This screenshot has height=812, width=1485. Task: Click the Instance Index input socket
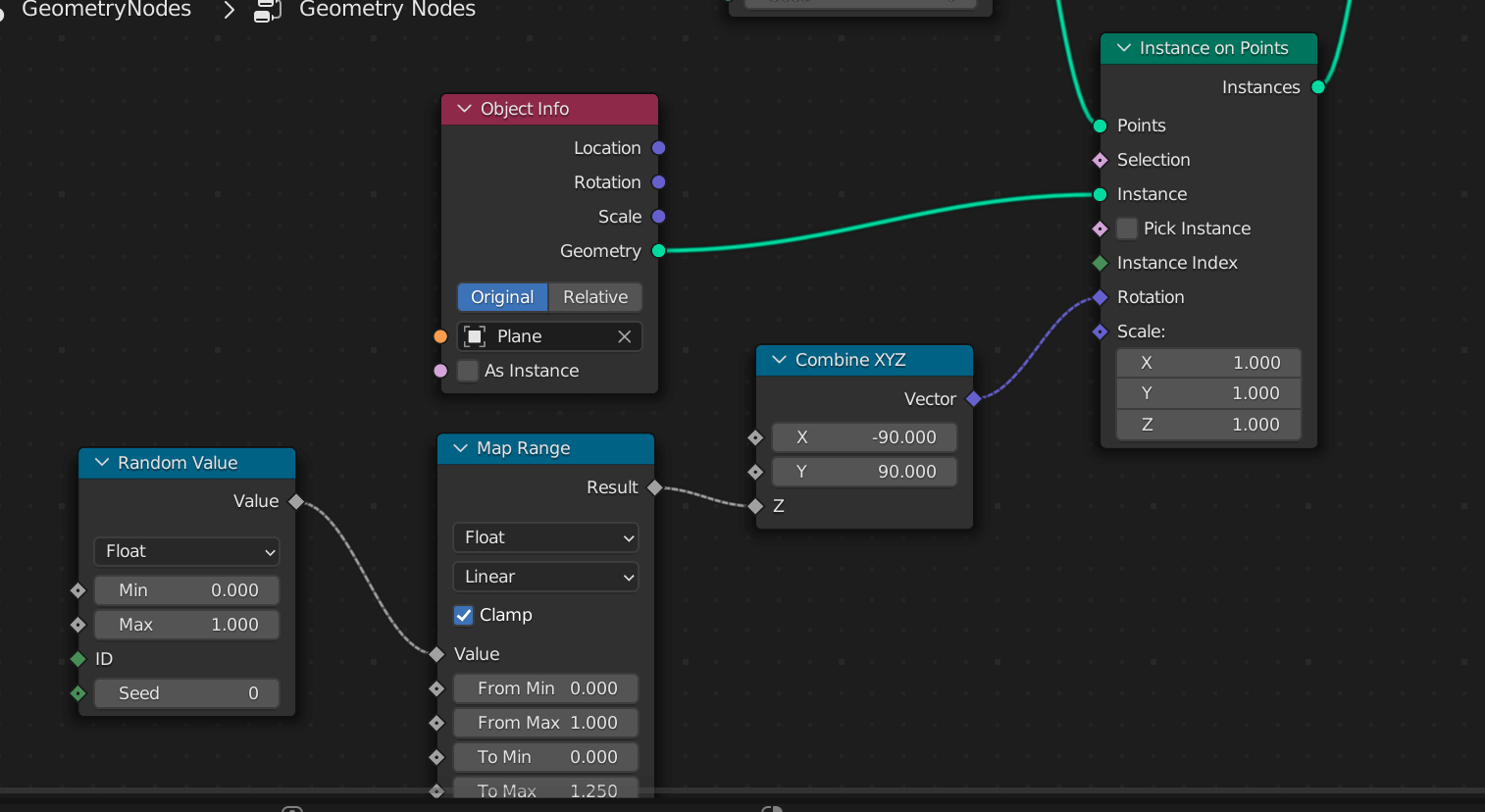[x=1100, y=263]
